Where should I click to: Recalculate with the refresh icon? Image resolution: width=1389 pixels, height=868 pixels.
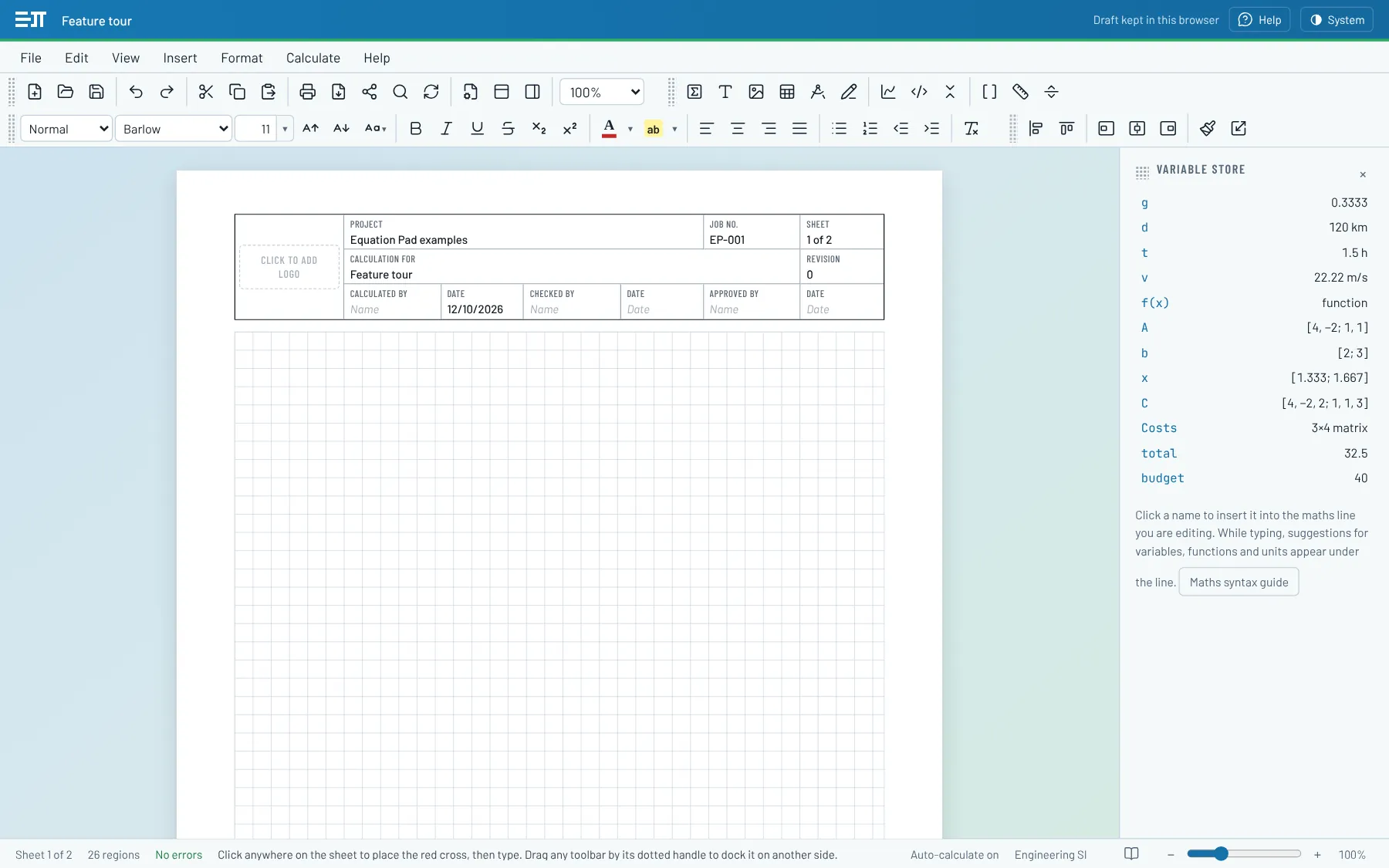click(x=431, y=92)
